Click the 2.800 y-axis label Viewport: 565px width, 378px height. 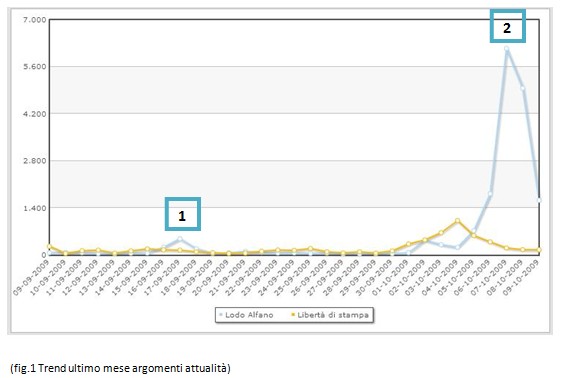pyautogui.click(x=35, y=161)
